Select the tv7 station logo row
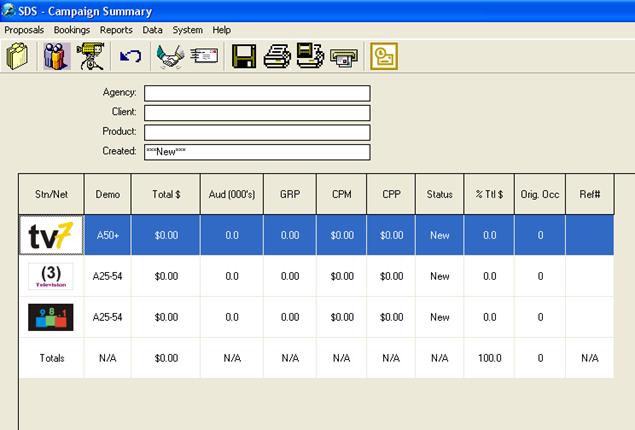 [x=50, y=235]
